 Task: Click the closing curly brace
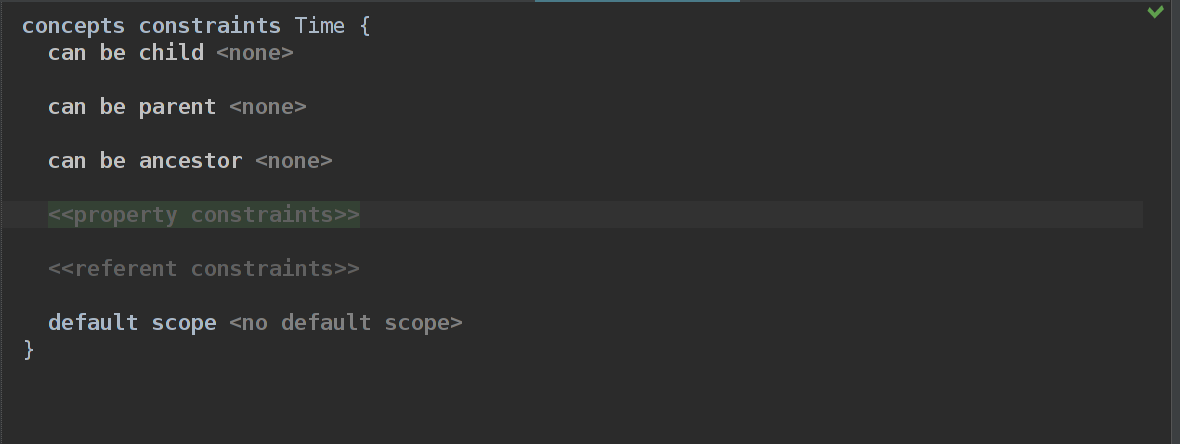point(29,349)
